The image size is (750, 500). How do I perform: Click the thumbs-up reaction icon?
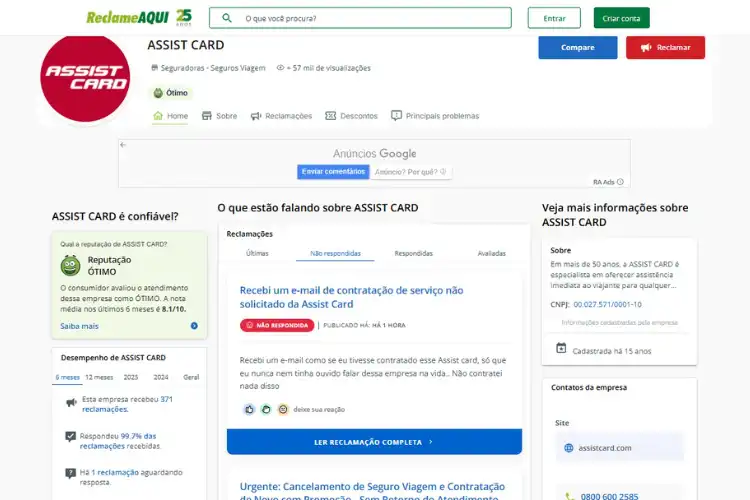tap(249, 409)
